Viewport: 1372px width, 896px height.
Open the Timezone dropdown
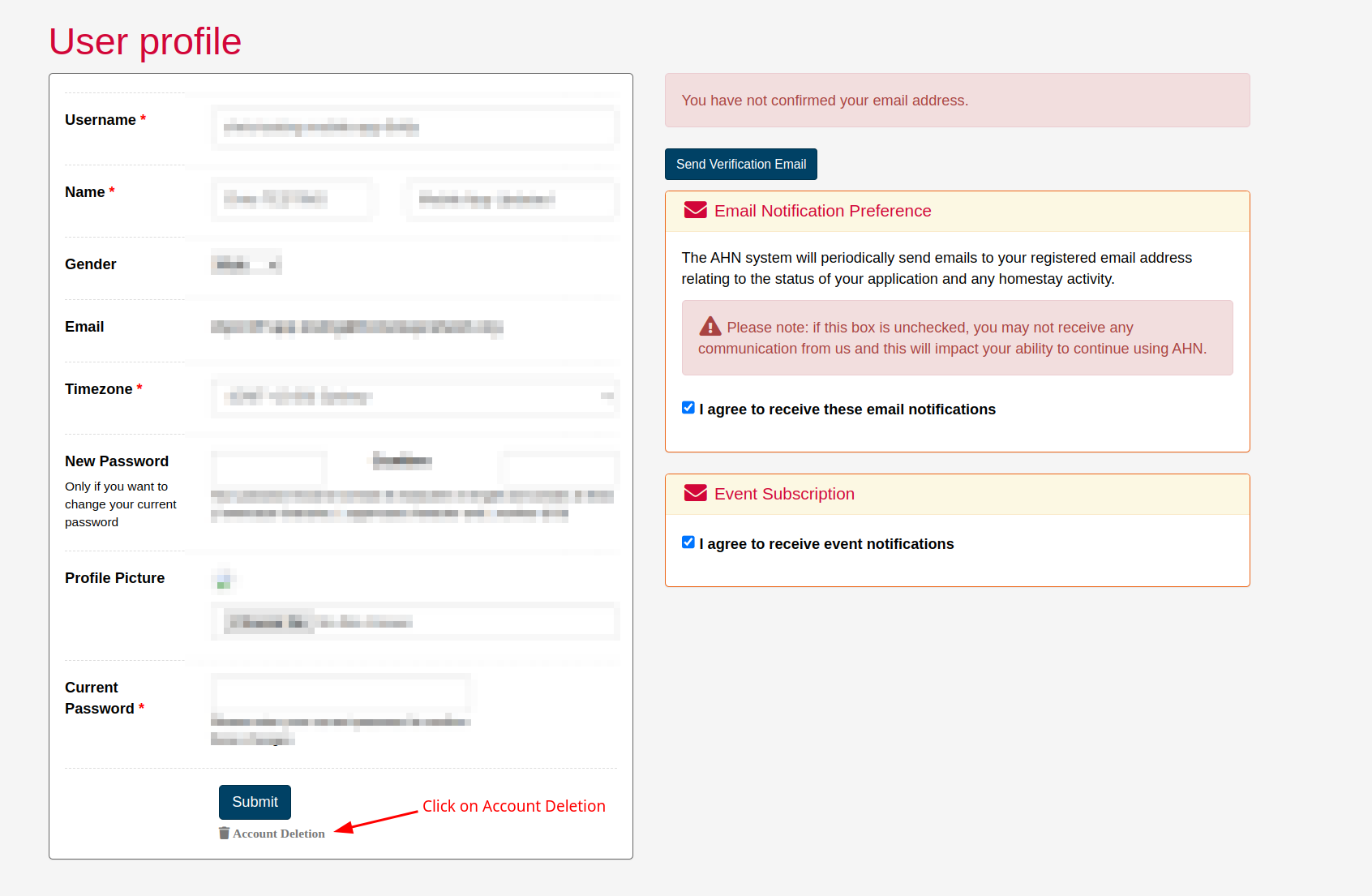coord(415,397)
